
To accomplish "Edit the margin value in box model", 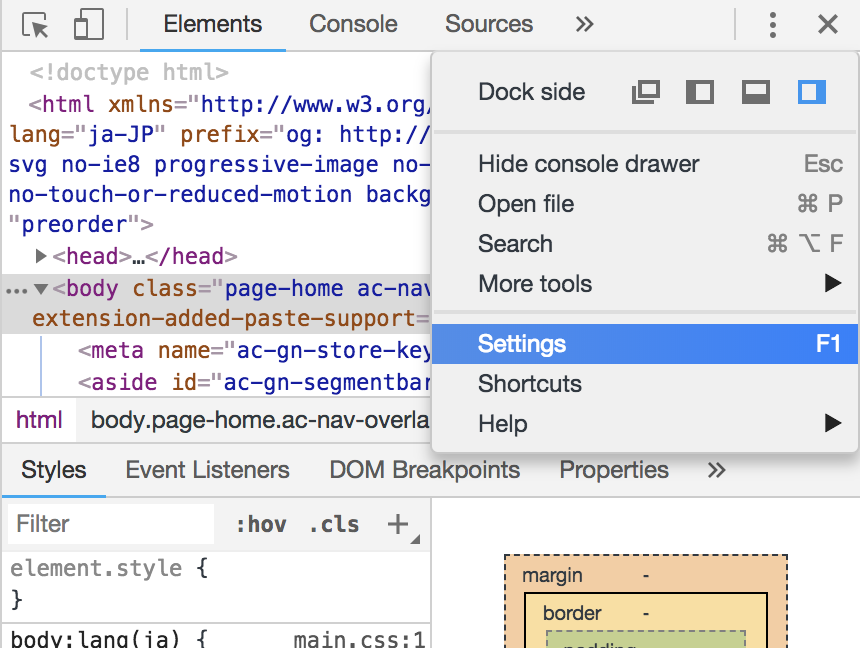I will pyautogui.click(x=646, y=576).
